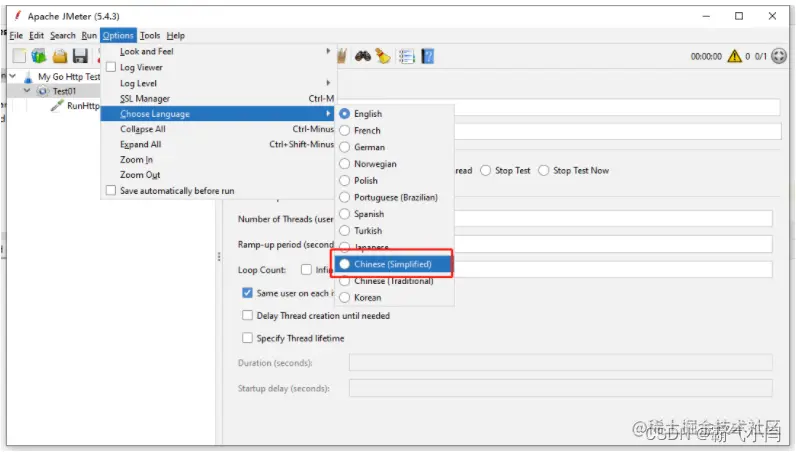Select the RunHttp tree item
Viewport: 796px width, 452px height.
83,106
